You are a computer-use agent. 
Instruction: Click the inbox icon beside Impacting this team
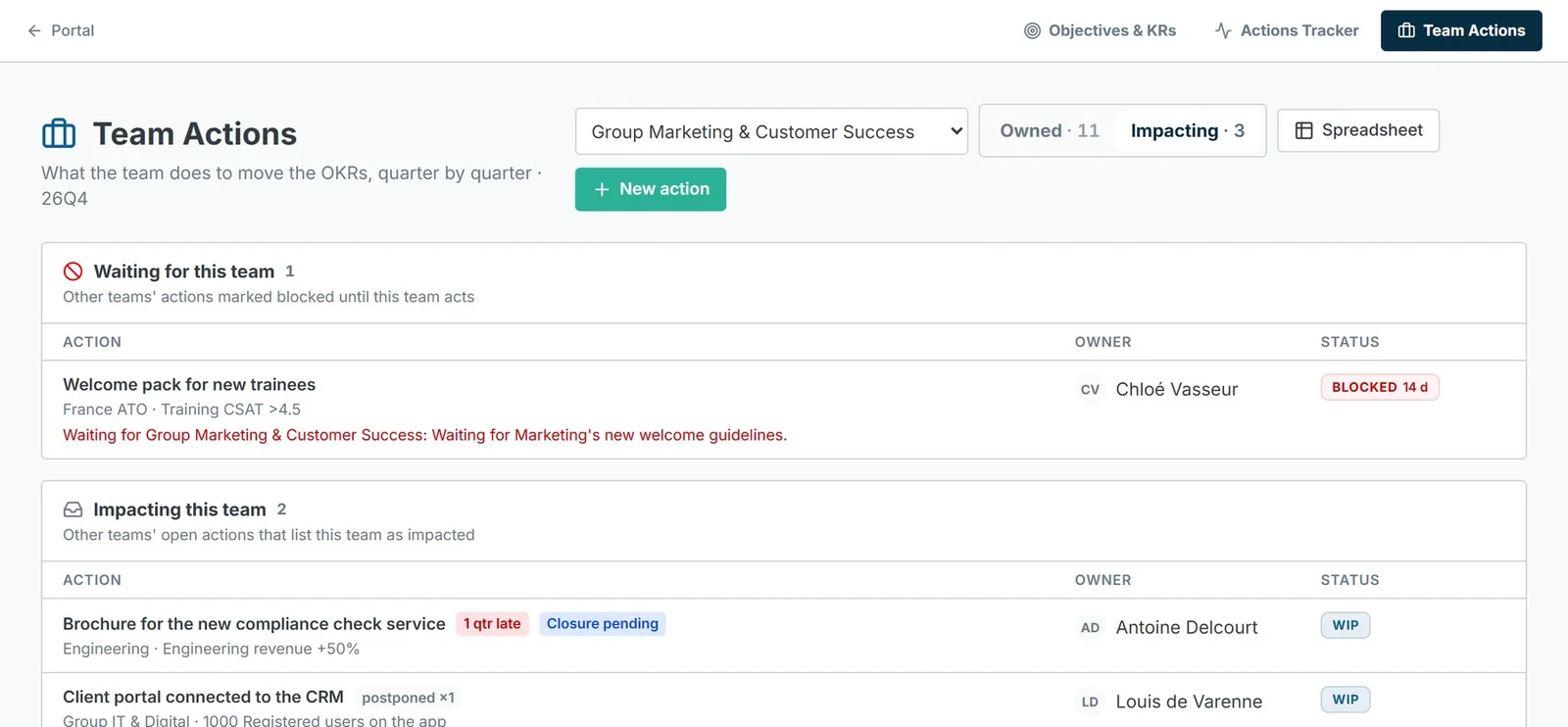73,509
